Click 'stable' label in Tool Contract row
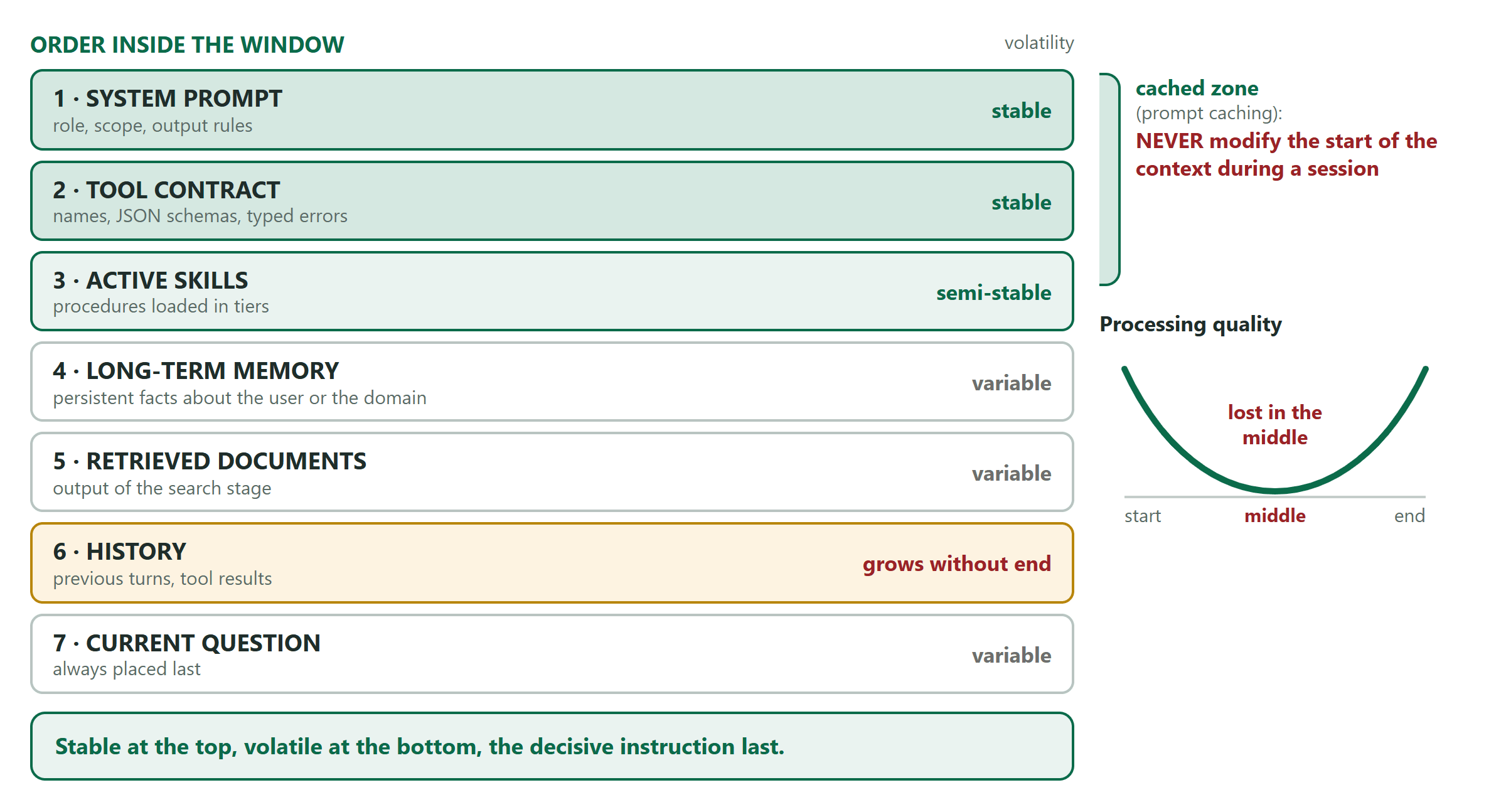The height and width of the screenshot is (812, 1506). pos(1021,202)
